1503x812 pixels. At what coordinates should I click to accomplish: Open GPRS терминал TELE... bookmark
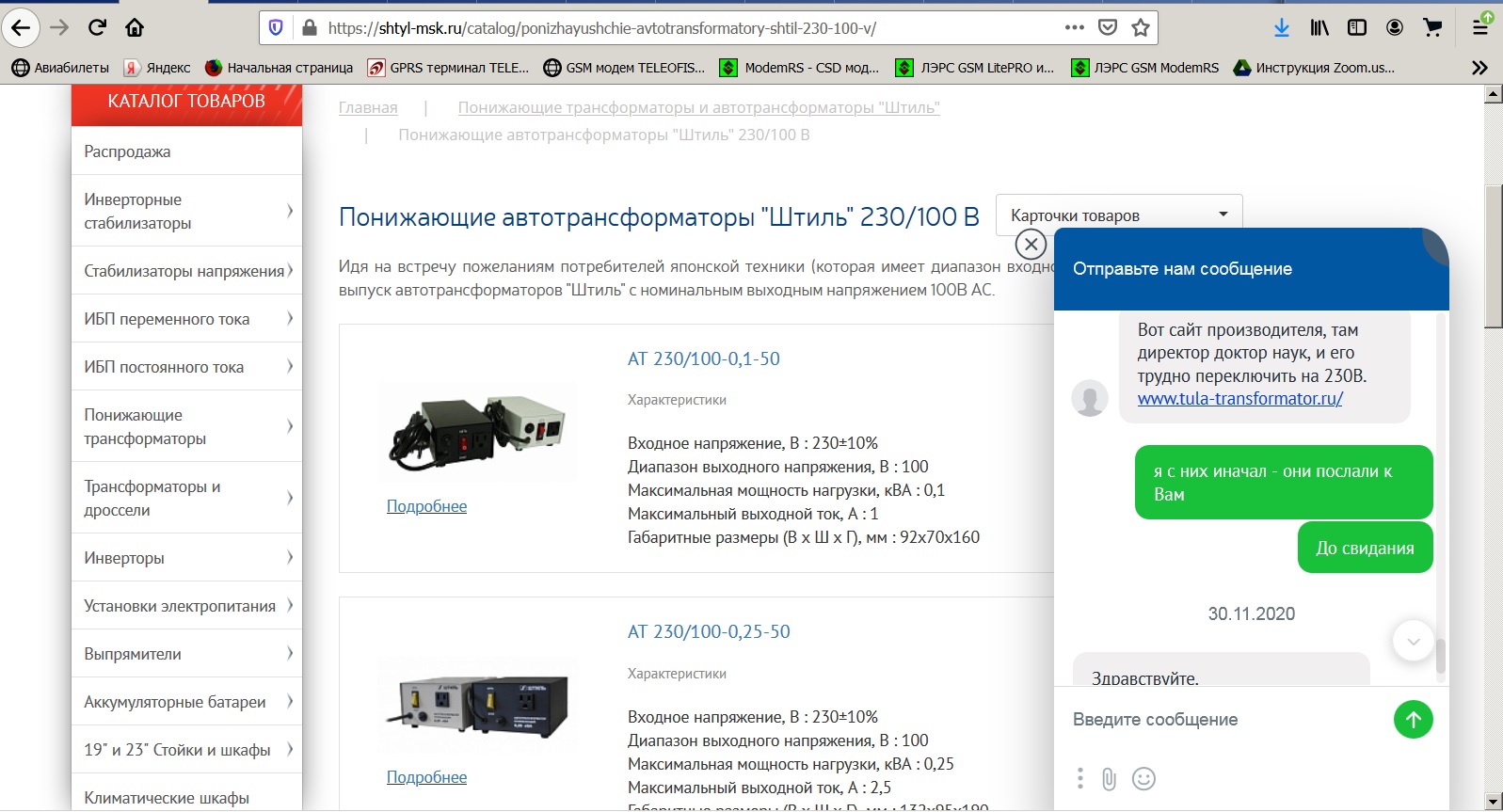[448, 68]
